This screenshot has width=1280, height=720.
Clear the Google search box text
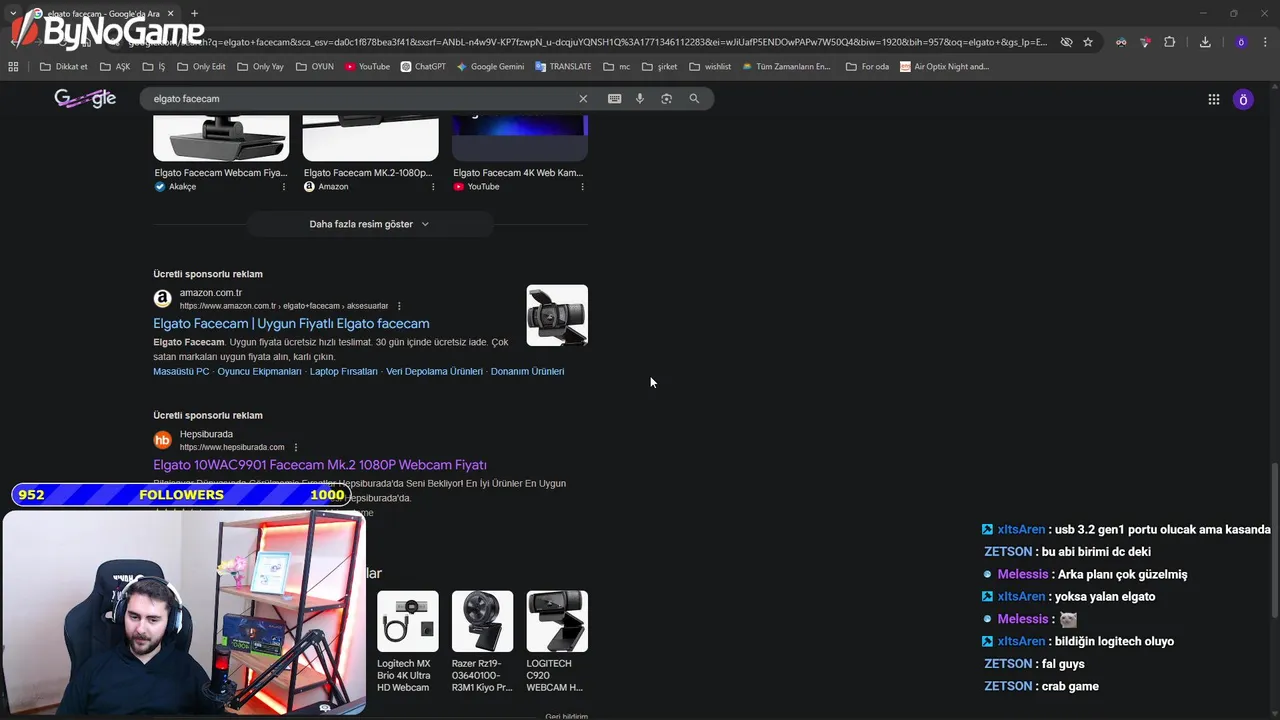[583, 99]
